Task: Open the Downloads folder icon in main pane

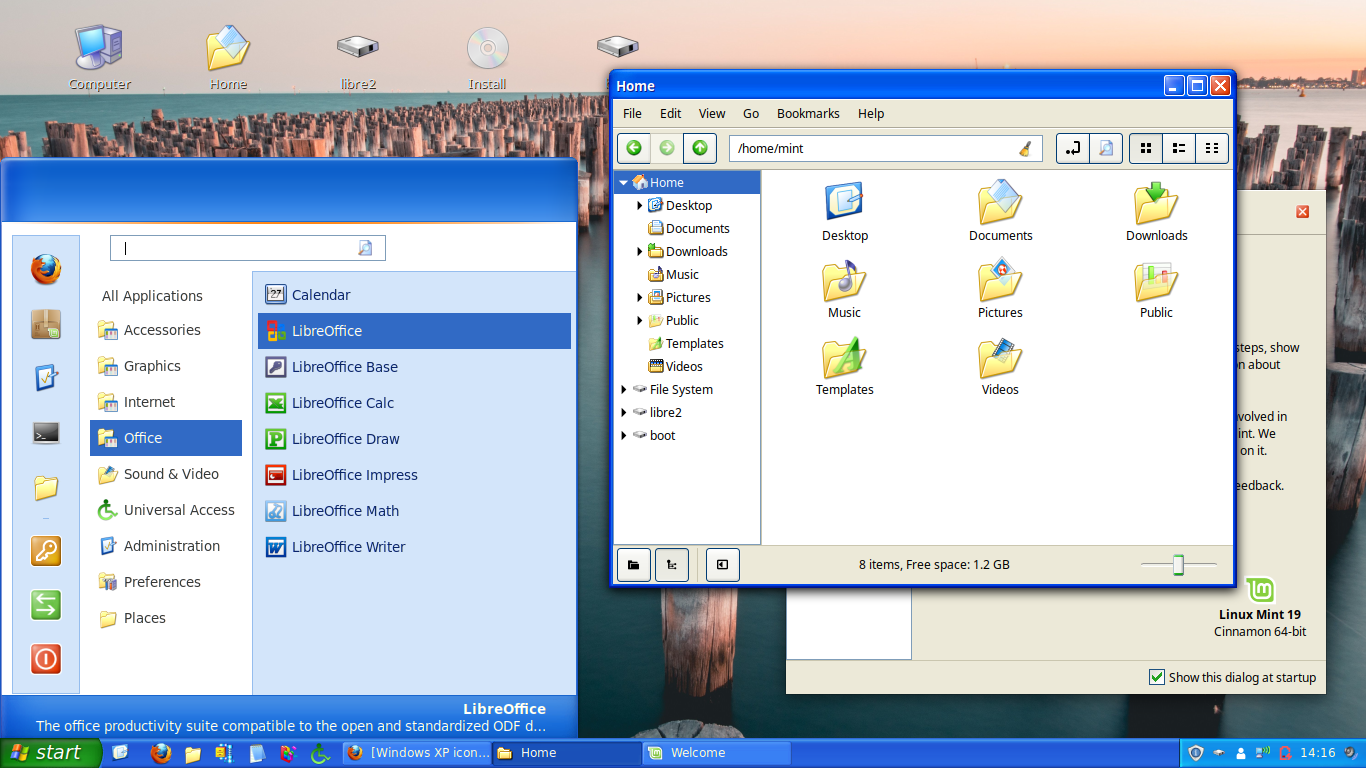Action: 1156,203
